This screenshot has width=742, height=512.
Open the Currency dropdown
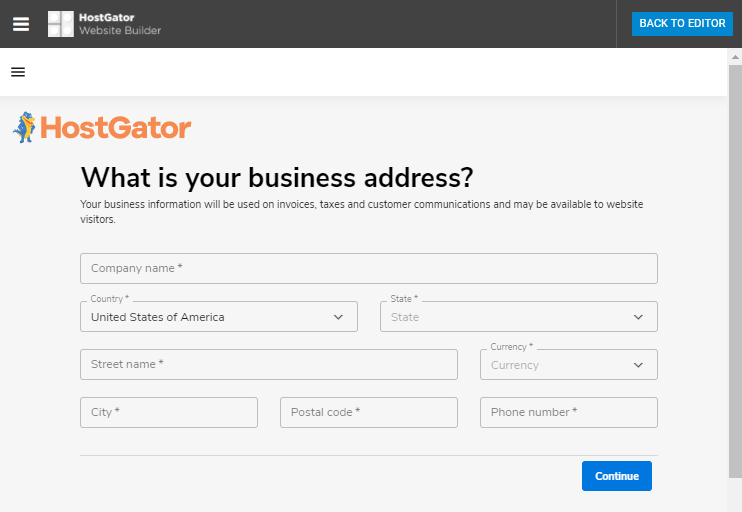568,365
